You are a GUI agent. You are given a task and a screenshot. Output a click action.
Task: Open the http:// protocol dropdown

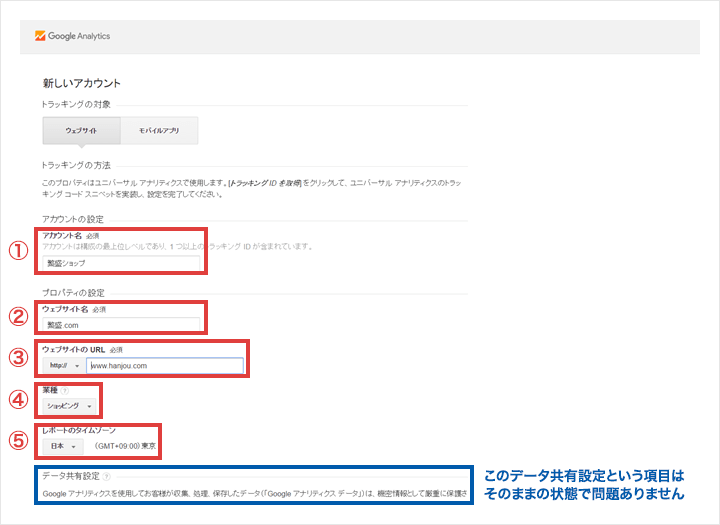click(x=63, y=366)
